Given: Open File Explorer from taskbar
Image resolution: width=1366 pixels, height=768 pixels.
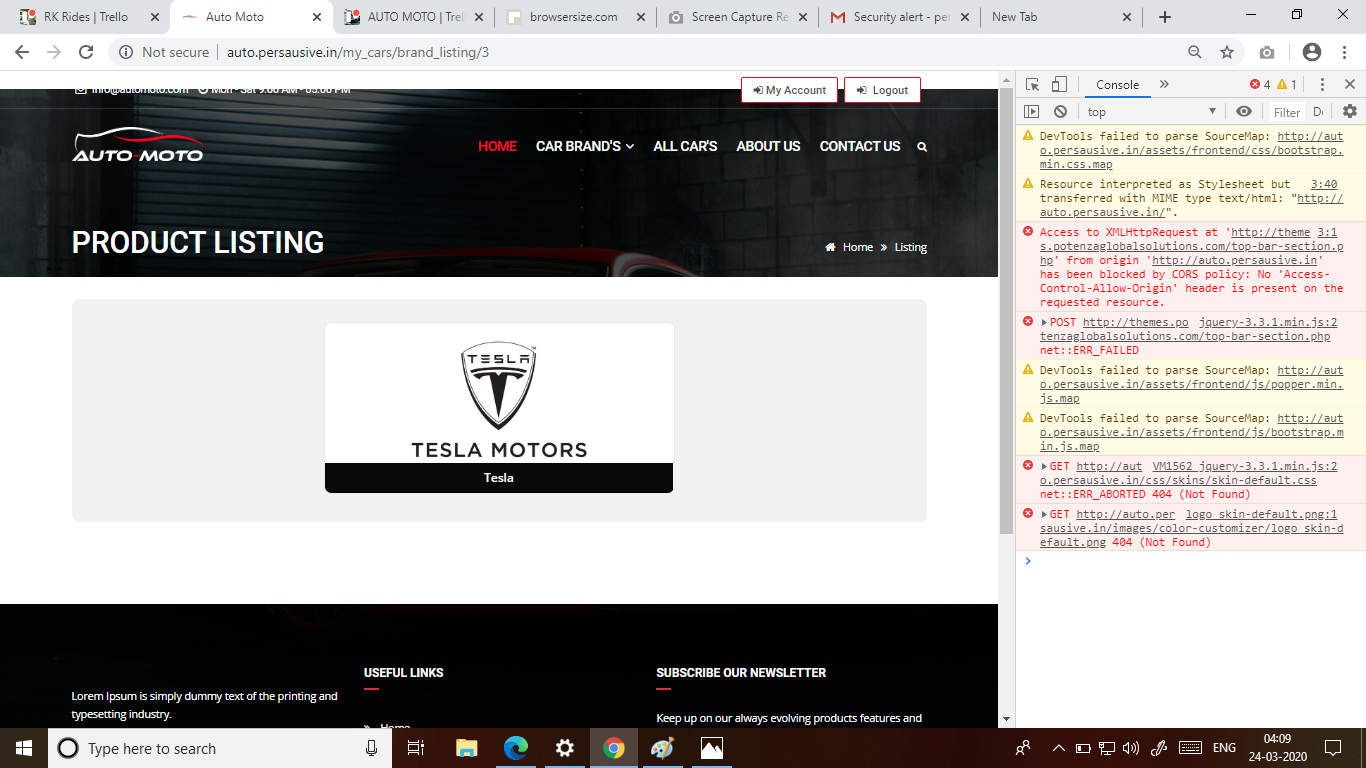Looking at the screenshot, I should (x=467, y=748).
